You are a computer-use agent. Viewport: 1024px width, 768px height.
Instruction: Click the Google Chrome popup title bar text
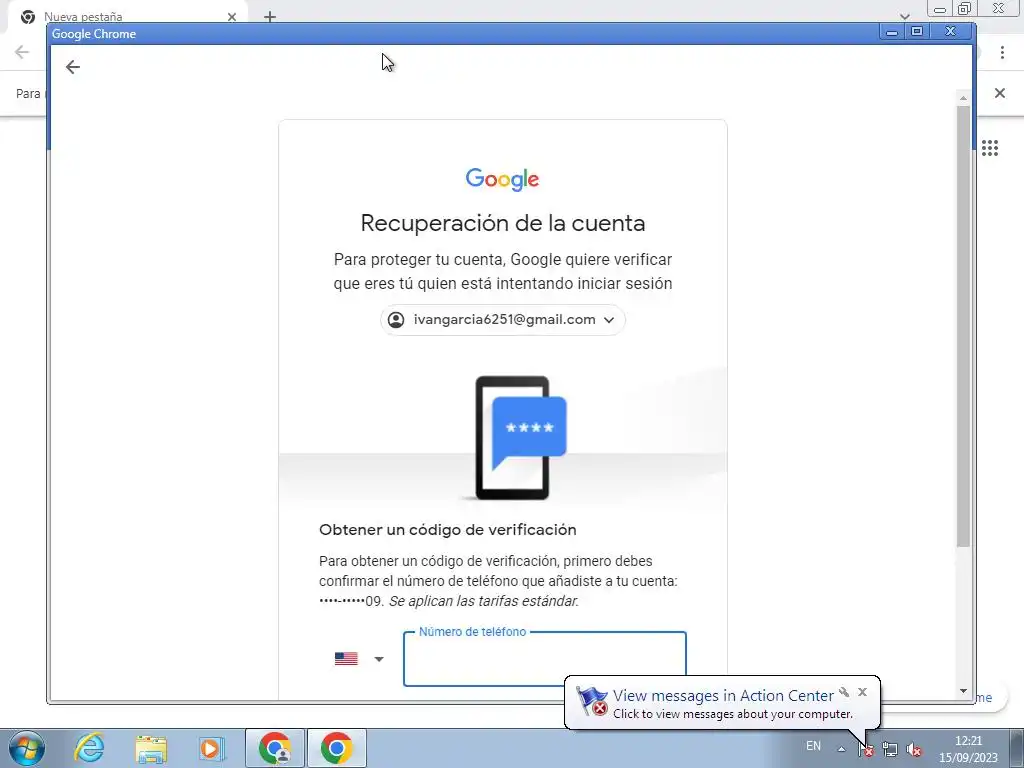point(94,34)
